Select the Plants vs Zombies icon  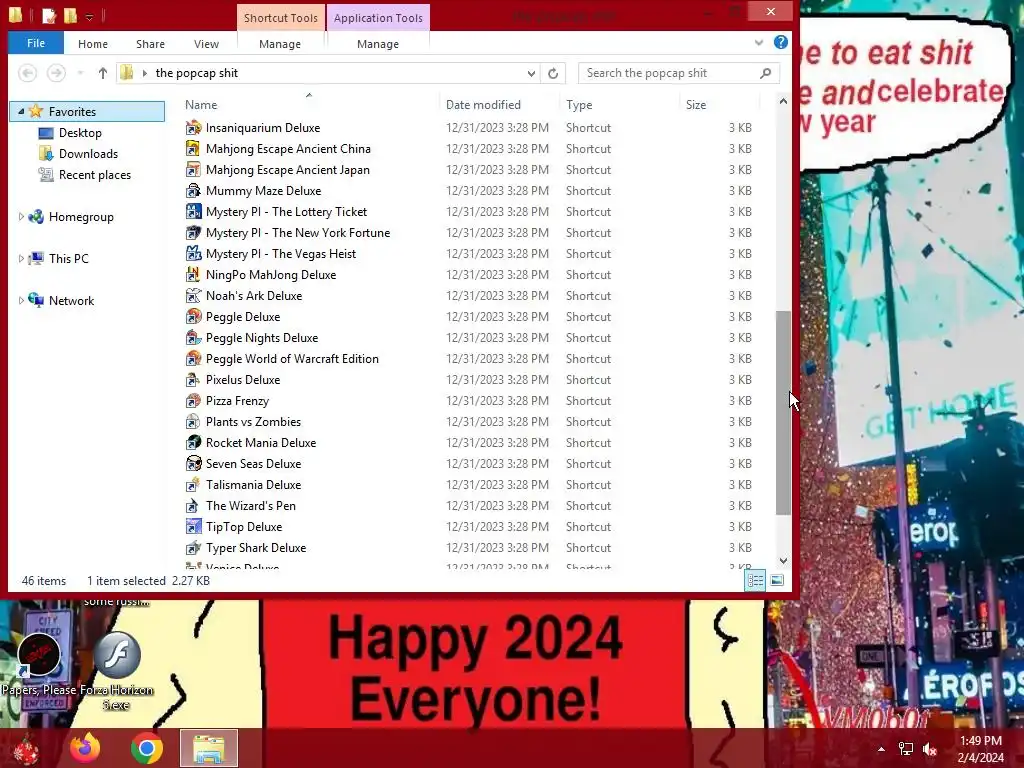click(193, 422)
